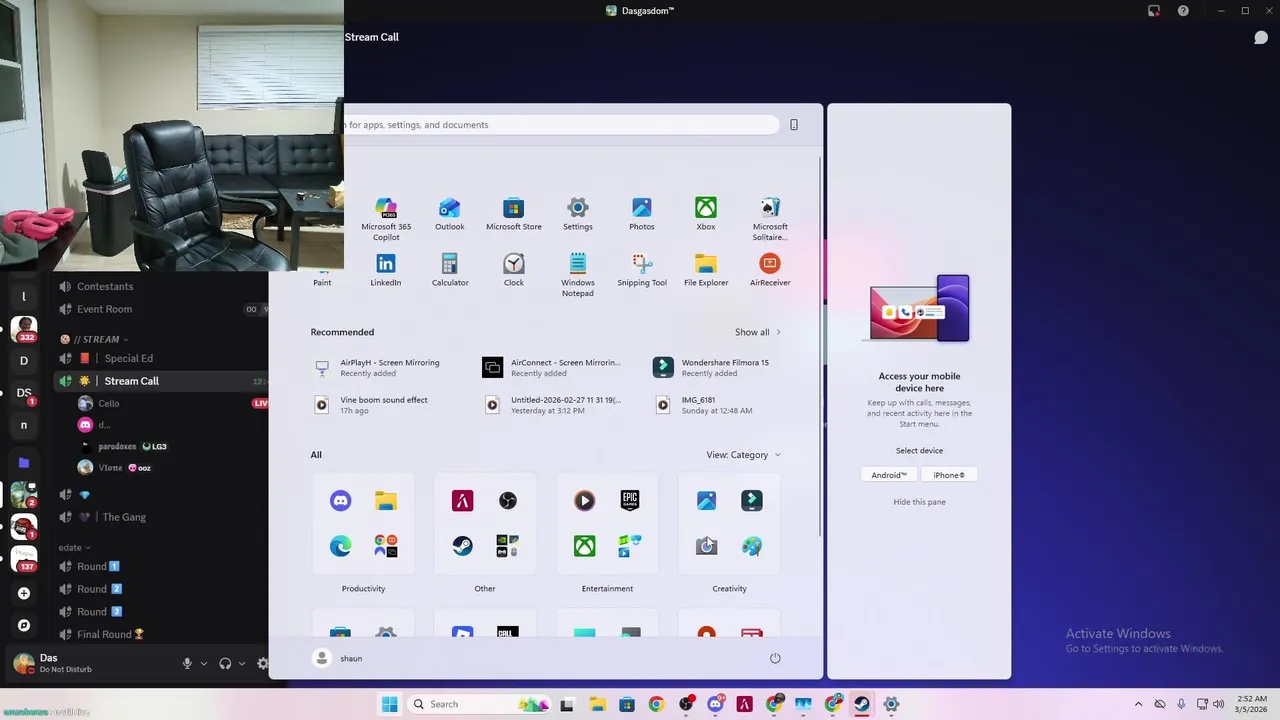Open Discord Explore servers compass icon
Screen dimensions: 1280x720
(x=24, y=625)
